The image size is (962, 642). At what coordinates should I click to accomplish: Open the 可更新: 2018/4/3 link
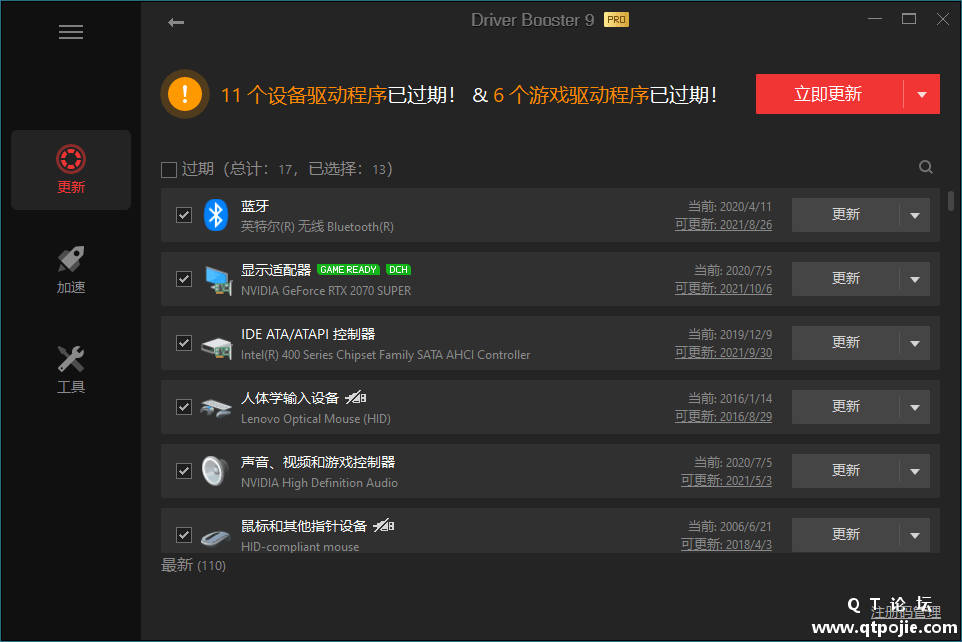(726, 544)
